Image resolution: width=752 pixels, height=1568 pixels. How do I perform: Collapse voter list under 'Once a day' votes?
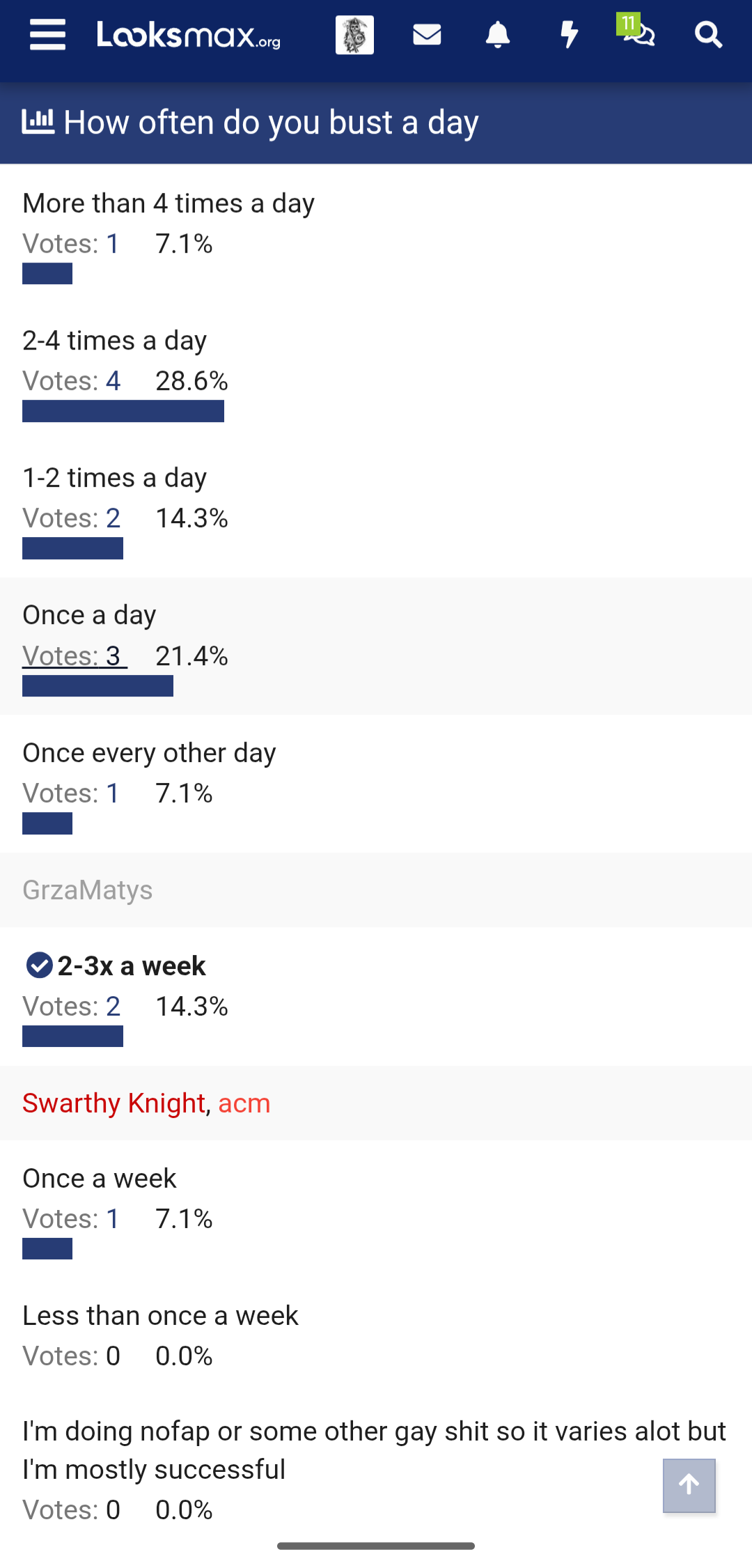(x=75, y=656)
